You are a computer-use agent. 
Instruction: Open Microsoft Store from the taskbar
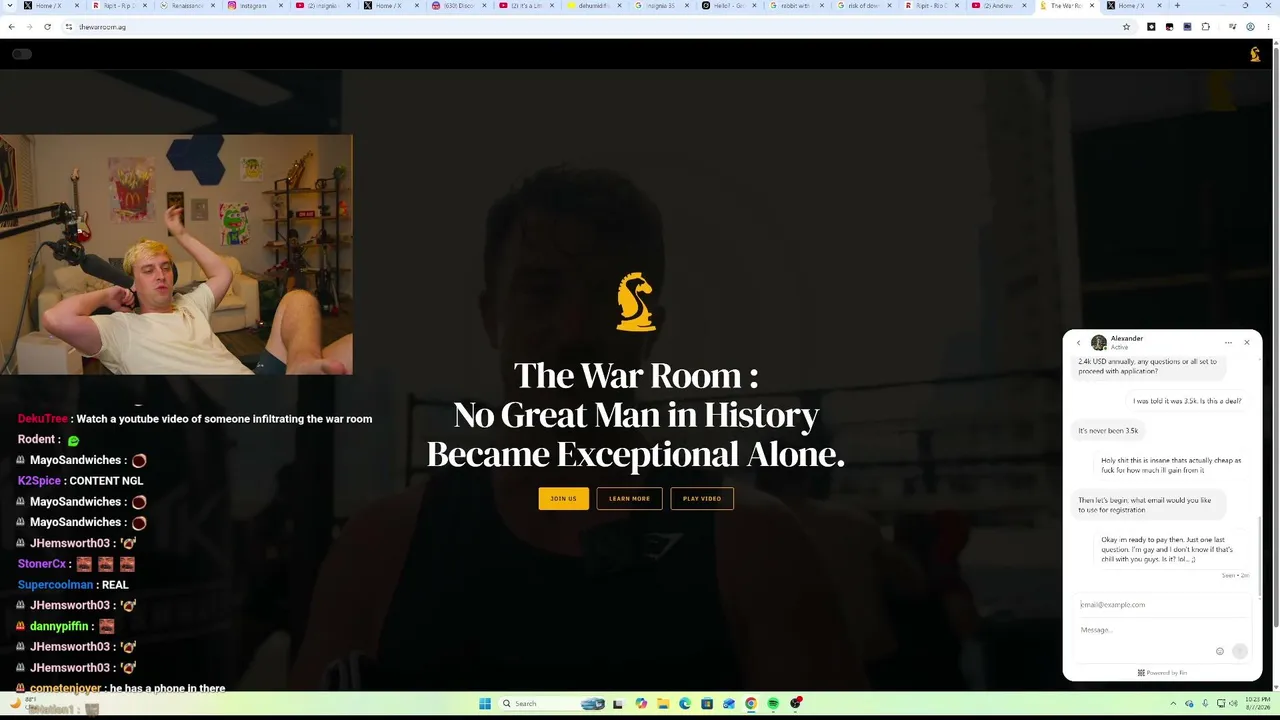pos(707,704)
